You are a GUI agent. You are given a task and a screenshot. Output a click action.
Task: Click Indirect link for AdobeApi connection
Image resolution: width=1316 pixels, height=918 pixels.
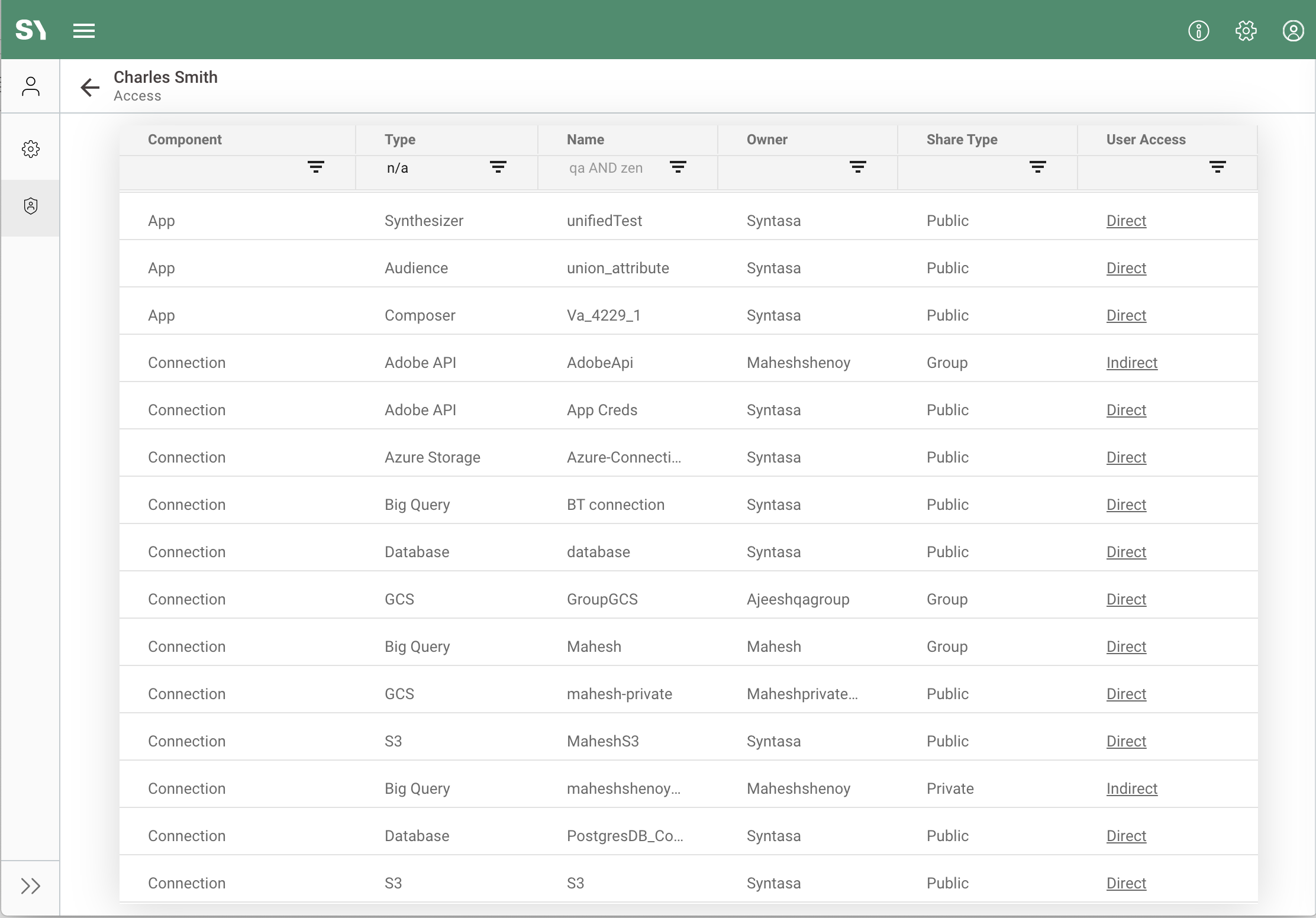[1131, 363]
